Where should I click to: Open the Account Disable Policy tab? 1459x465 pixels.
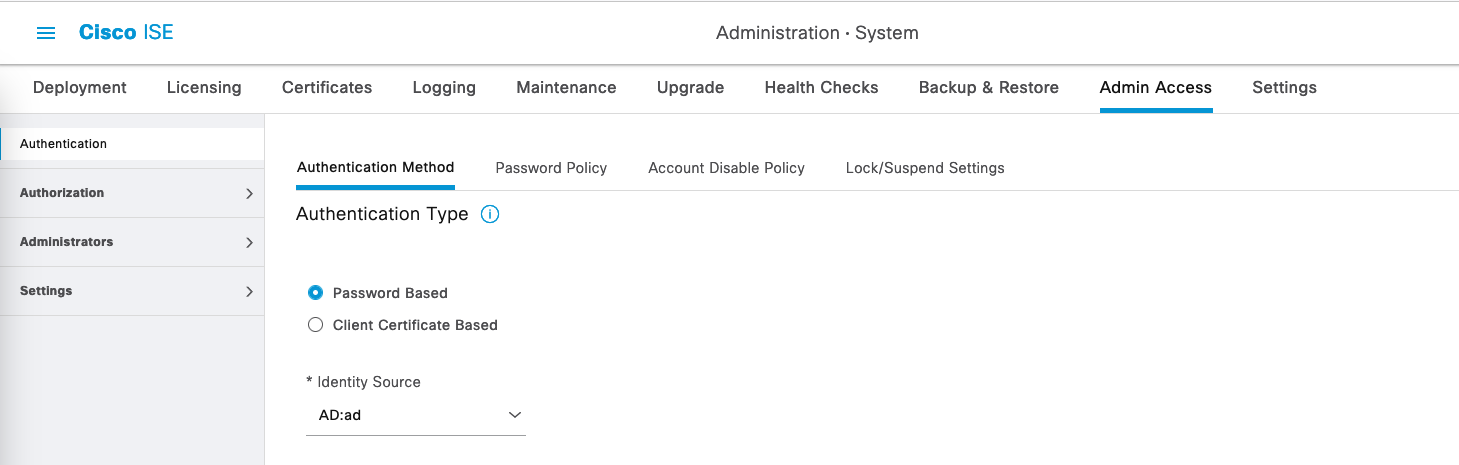point(726,168)
